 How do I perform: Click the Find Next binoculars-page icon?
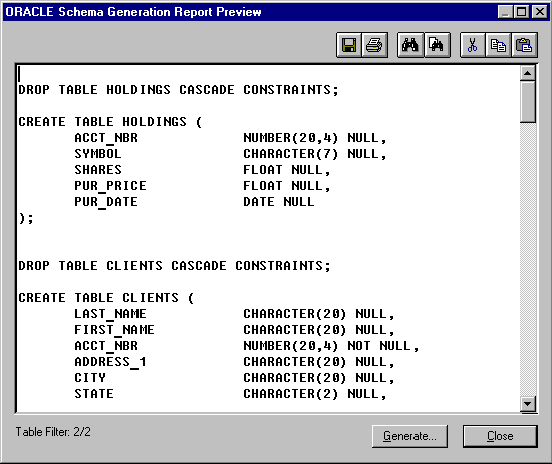(x=437, y=45)
